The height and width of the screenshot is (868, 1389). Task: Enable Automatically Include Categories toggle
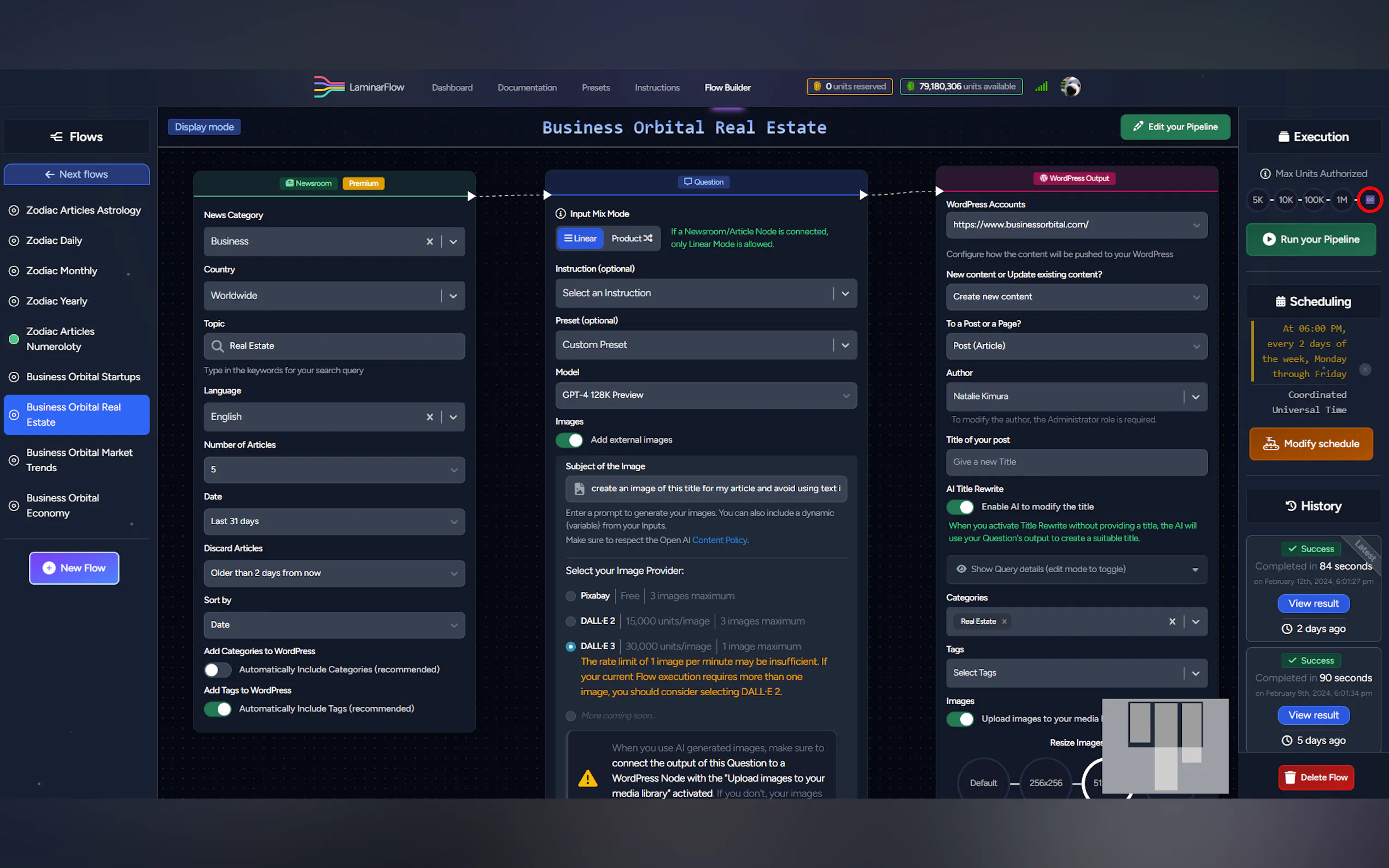click(x=218, y=670)
